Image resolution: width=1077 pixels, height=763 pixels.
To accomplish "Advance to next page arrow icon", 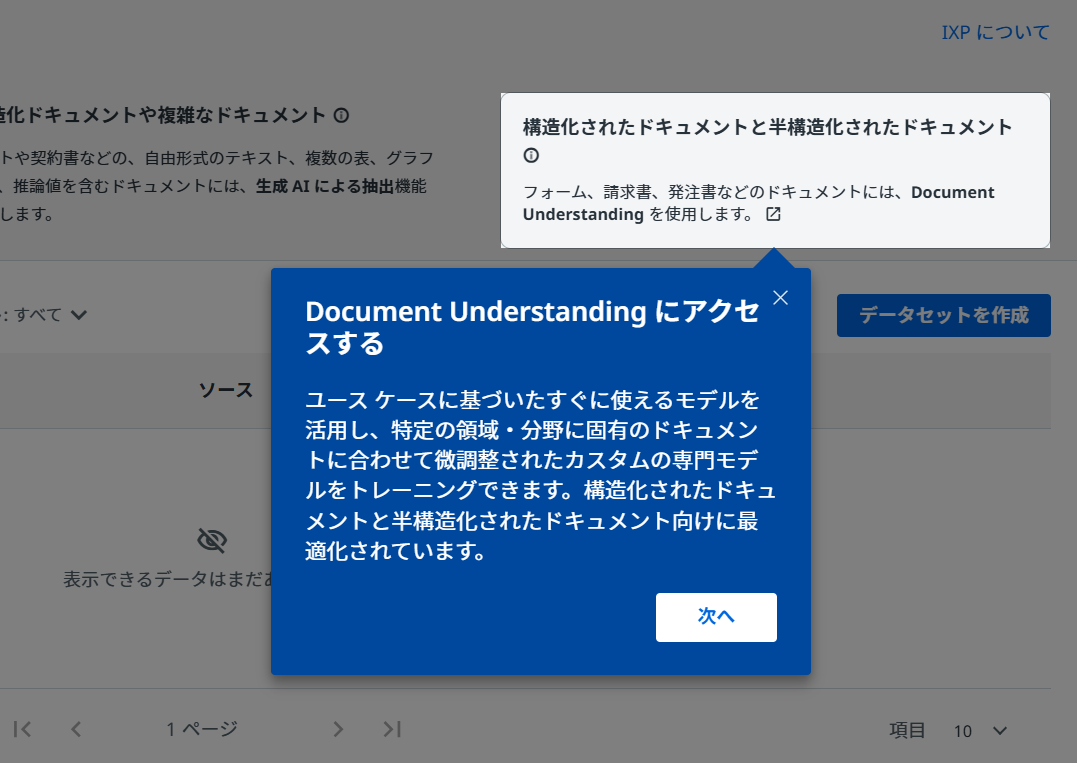I will 338,729.
